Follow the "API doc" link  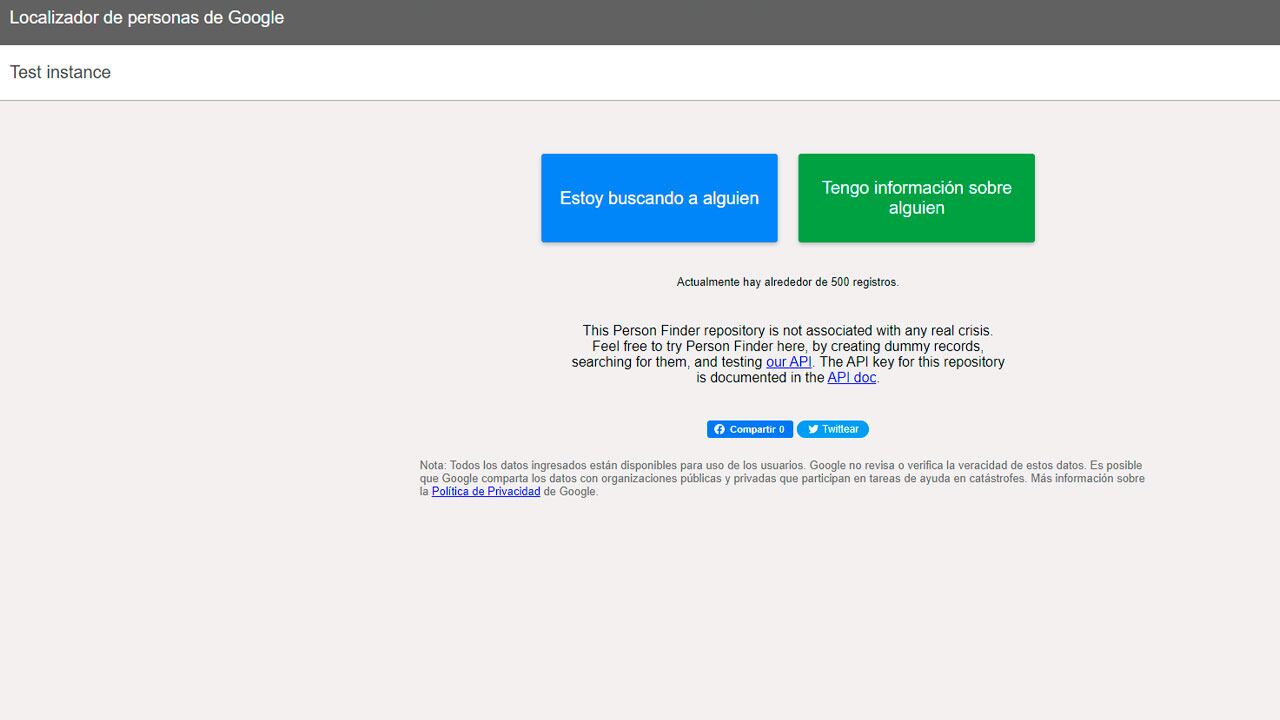(851, 378)
